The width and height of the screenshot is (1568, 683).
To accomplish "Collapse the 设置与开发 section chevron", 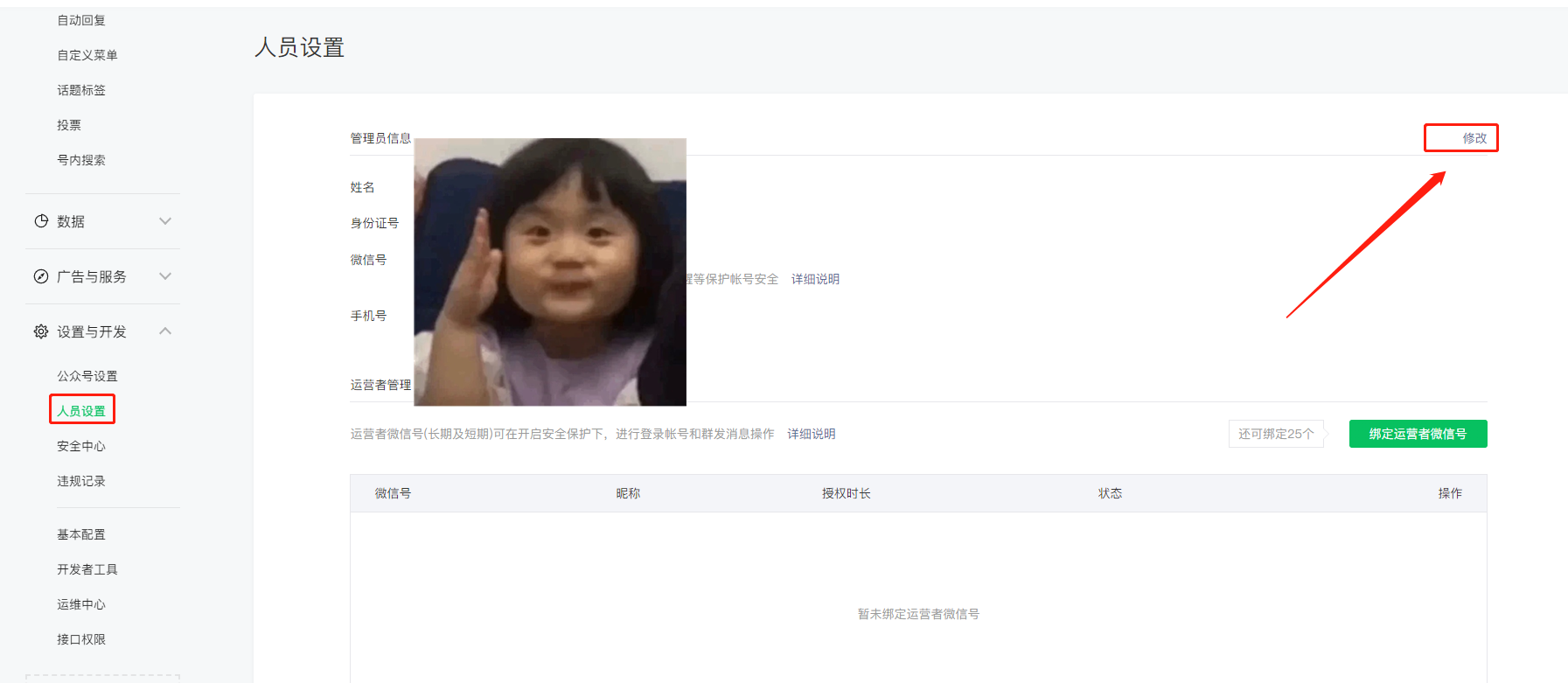I will pyautogui.click(x=165, y=331).
